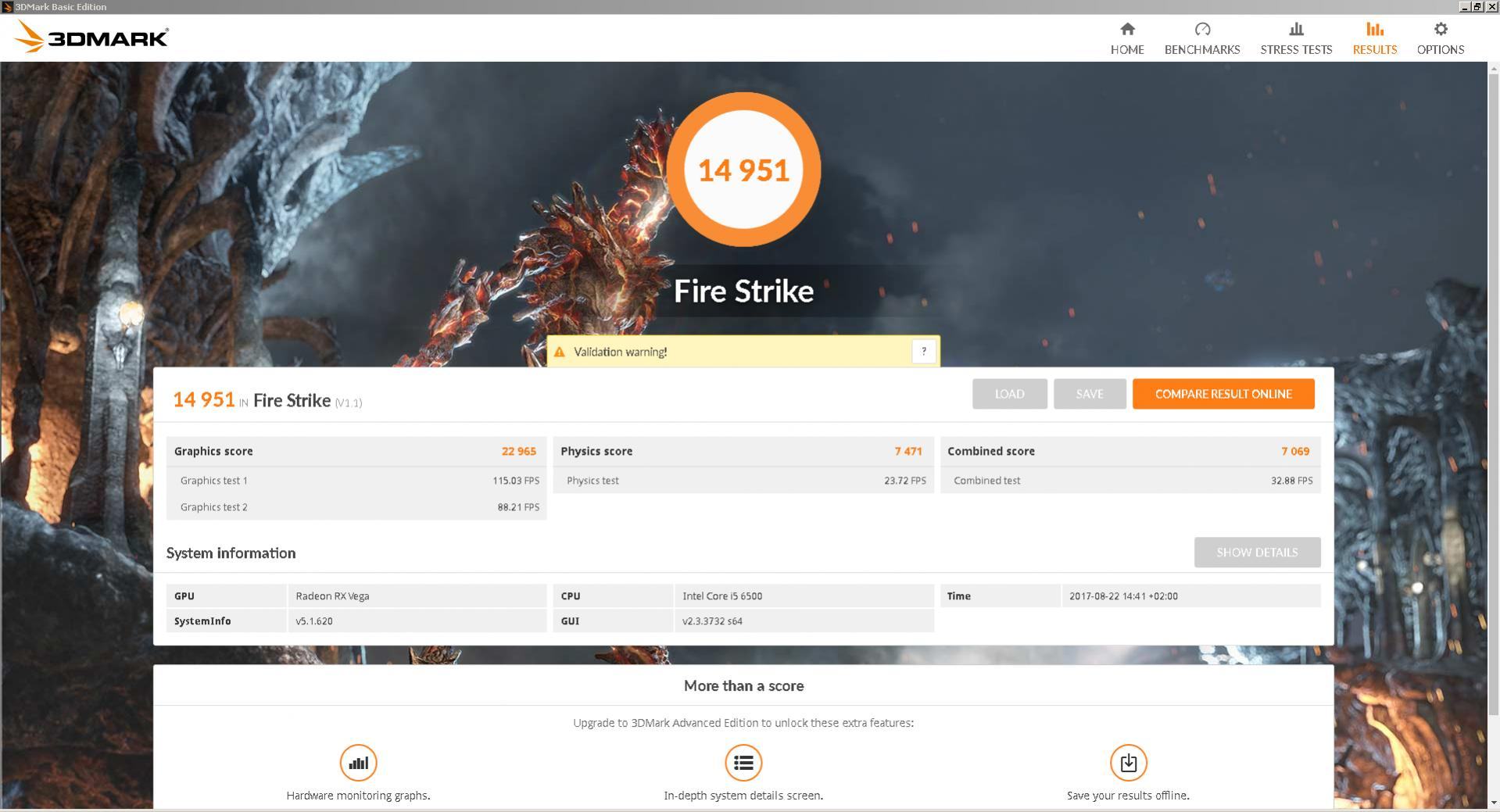The width and height of the screenshot is (1500, 812).
Task: Click the save results offline icon
Action: click(1128, 763)
